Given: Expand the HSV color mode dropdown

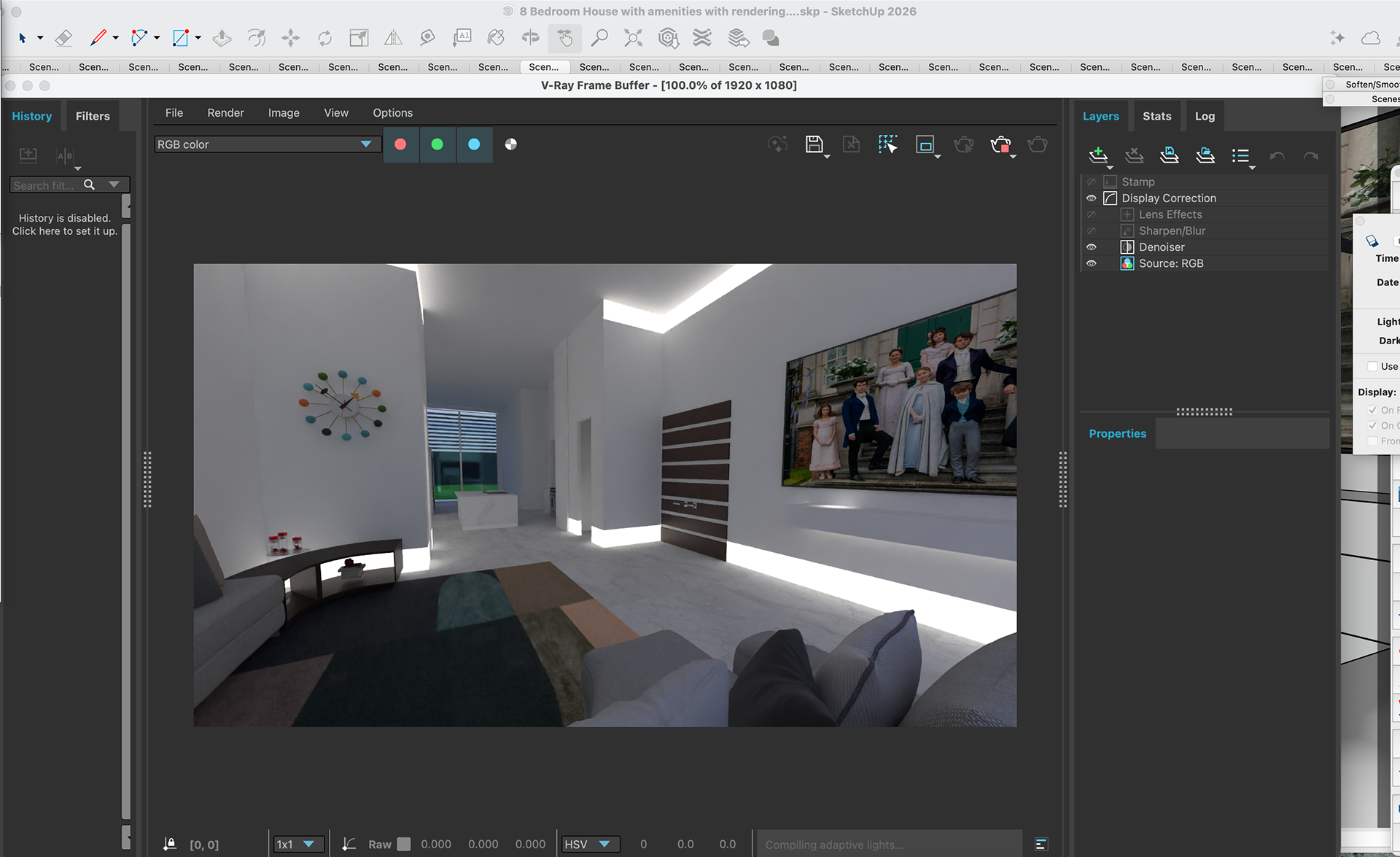Looking at the screenshot, I should click(x=591, y=844).
